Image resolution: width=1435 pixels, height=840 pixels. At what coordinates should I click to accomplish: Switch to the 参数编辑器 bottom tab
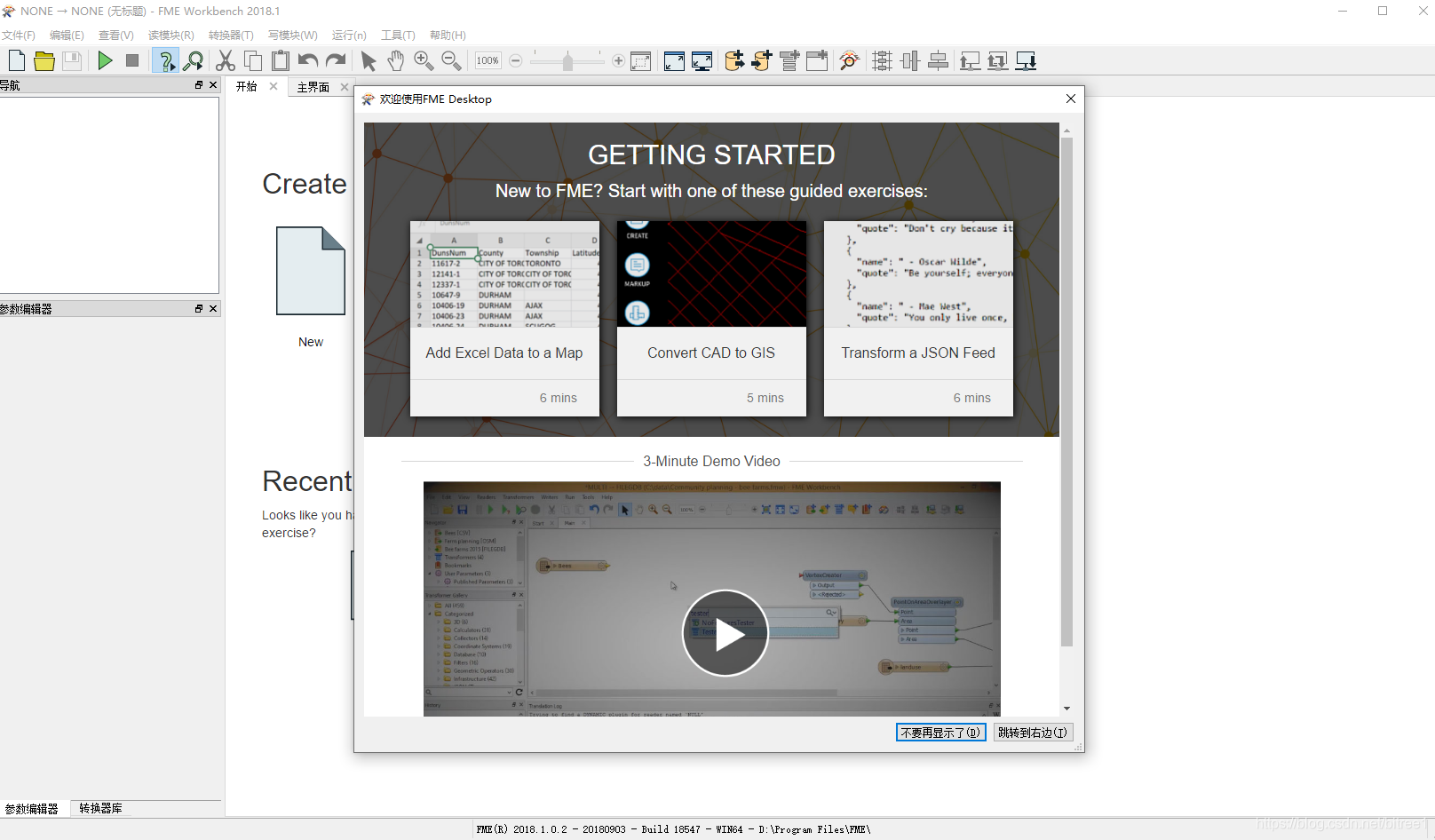32,809
